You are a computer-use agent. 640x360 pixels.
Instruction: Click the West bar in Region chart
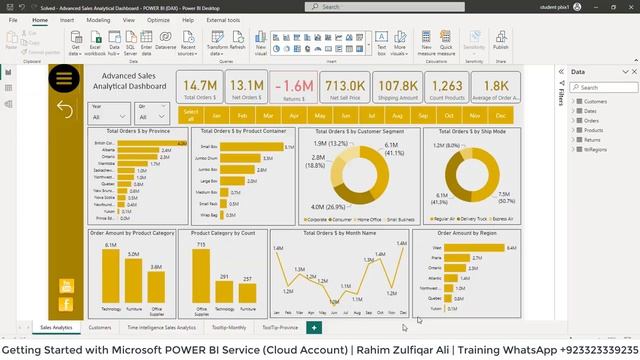[x=474, y=248]
